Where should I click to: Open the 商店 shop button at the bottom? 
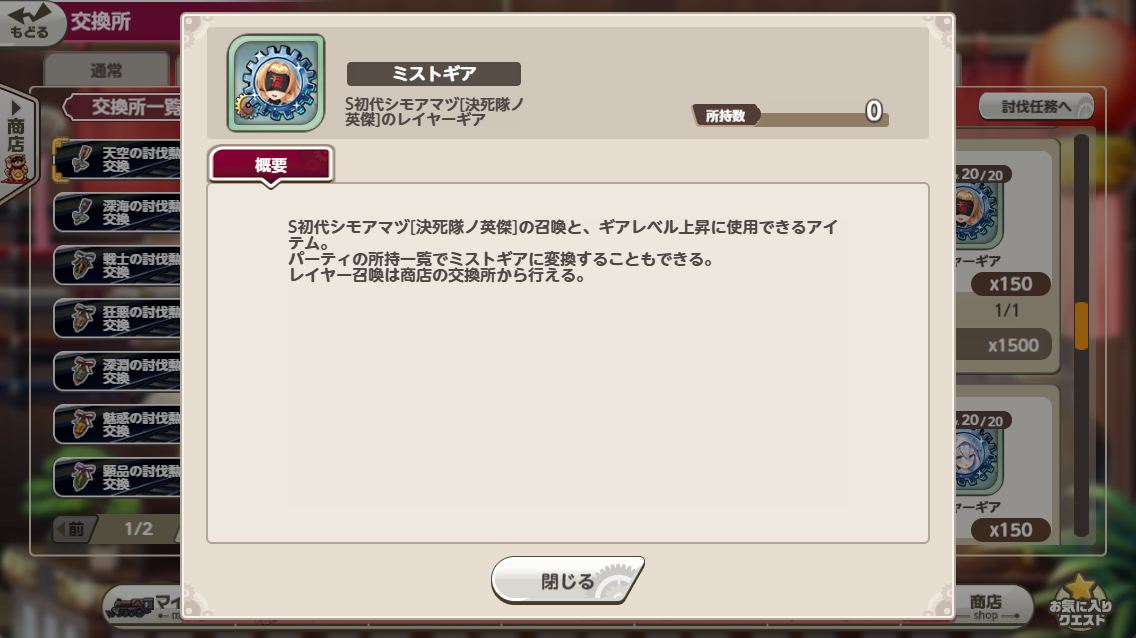pyautogui.click(x=990, y=606)
